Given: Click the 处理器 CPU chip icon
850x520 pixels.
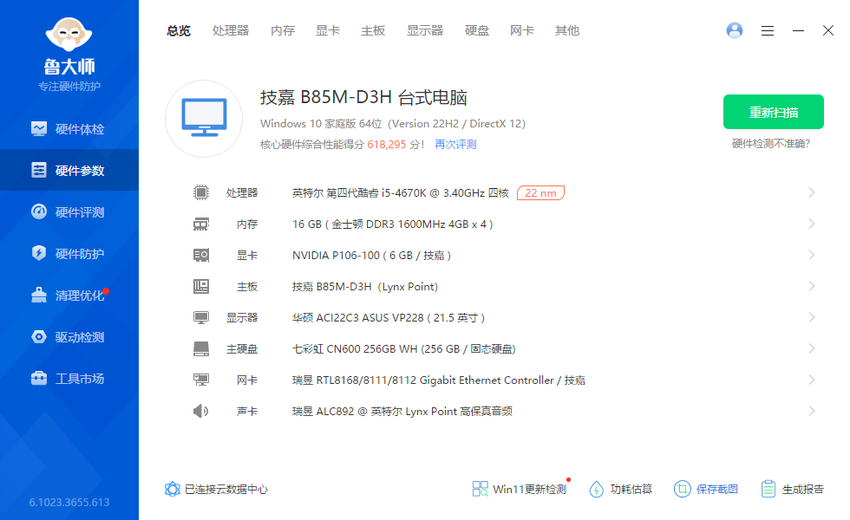Looking at the screenshot, I should (201, 192).
